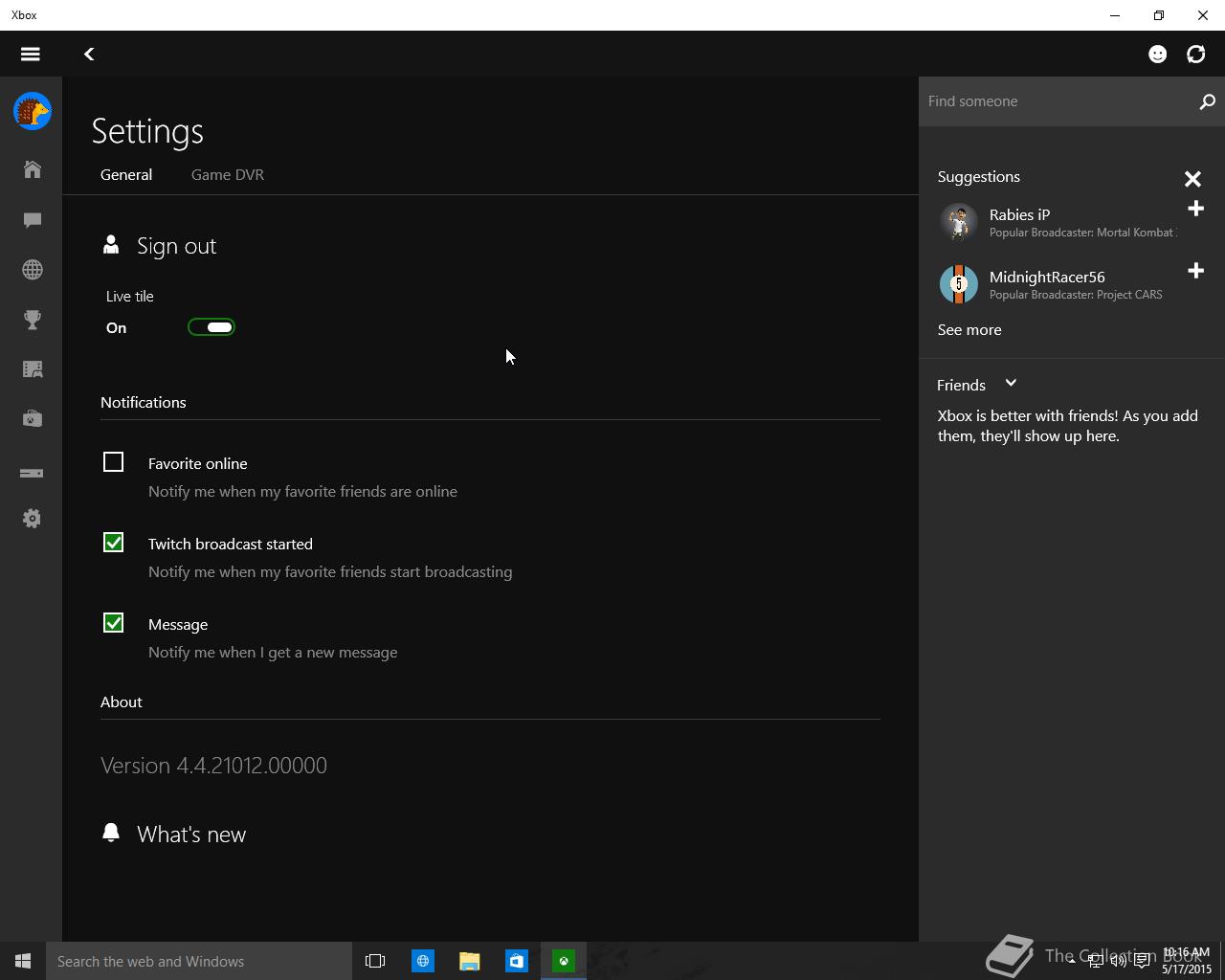Screen dimensions: 1225x980
Task: Toggle the Live tile switch
Action: [x=212, y=327]
